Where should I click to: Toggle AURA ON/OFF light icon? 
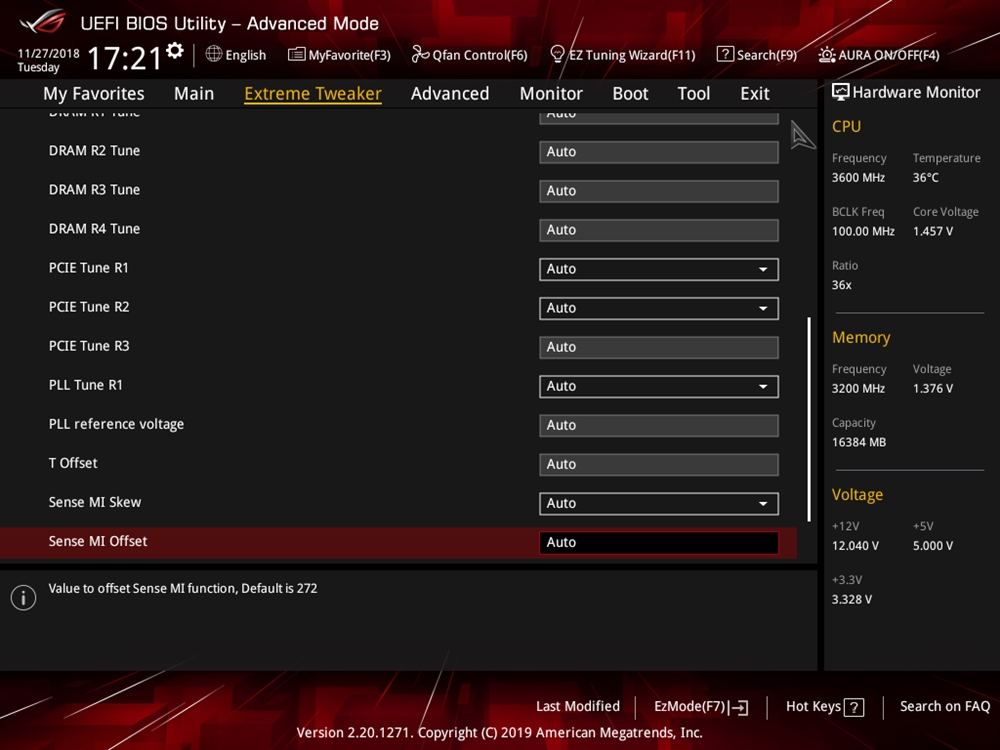coord(827,55)
